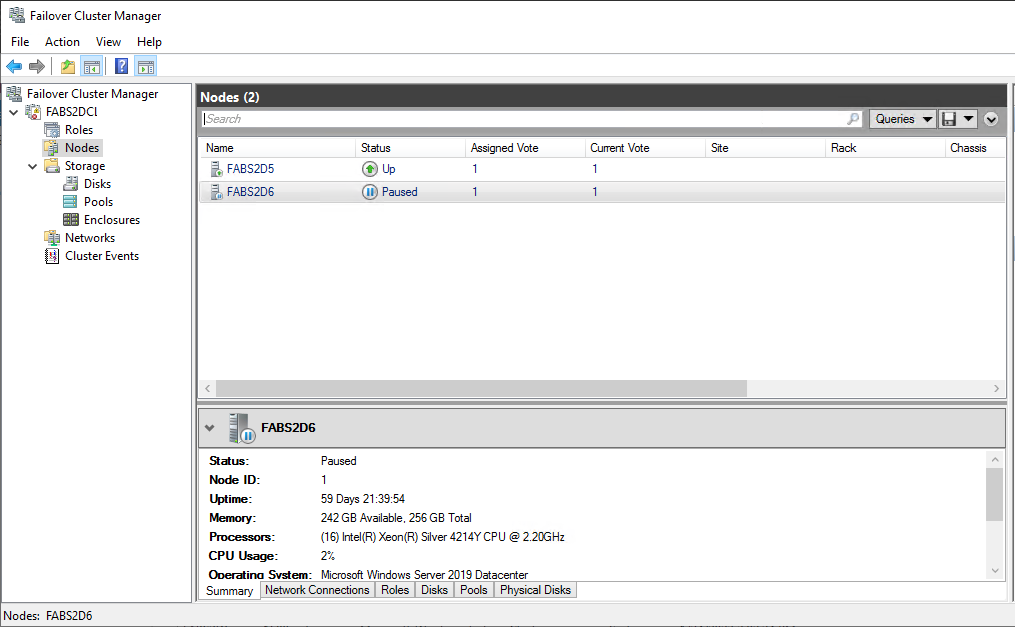The height and width of the screenshot is (627, 1015).
Task: Click the search magnifier icon
Action: pyautogui.click(x=853, y=119)
